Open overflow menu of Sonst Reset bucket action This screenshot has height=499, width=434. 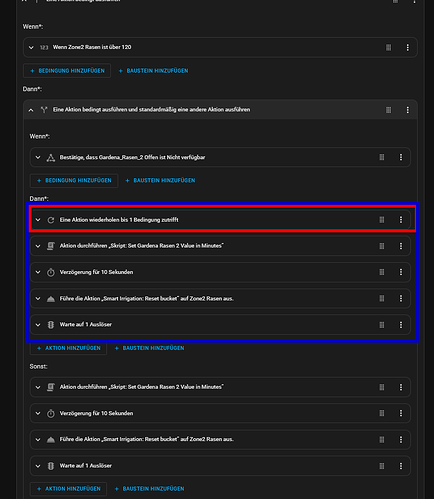coord(401,439)
